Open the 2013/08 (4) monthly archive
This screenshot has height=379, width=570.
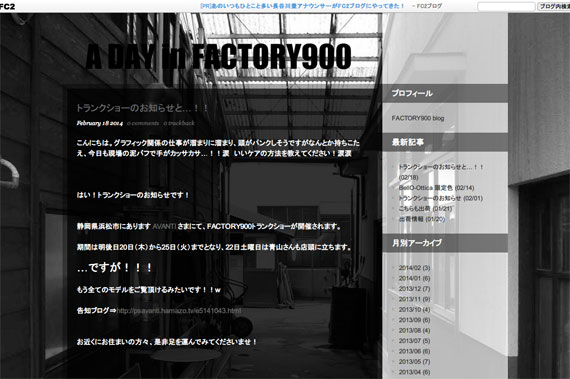pos(414,331)
